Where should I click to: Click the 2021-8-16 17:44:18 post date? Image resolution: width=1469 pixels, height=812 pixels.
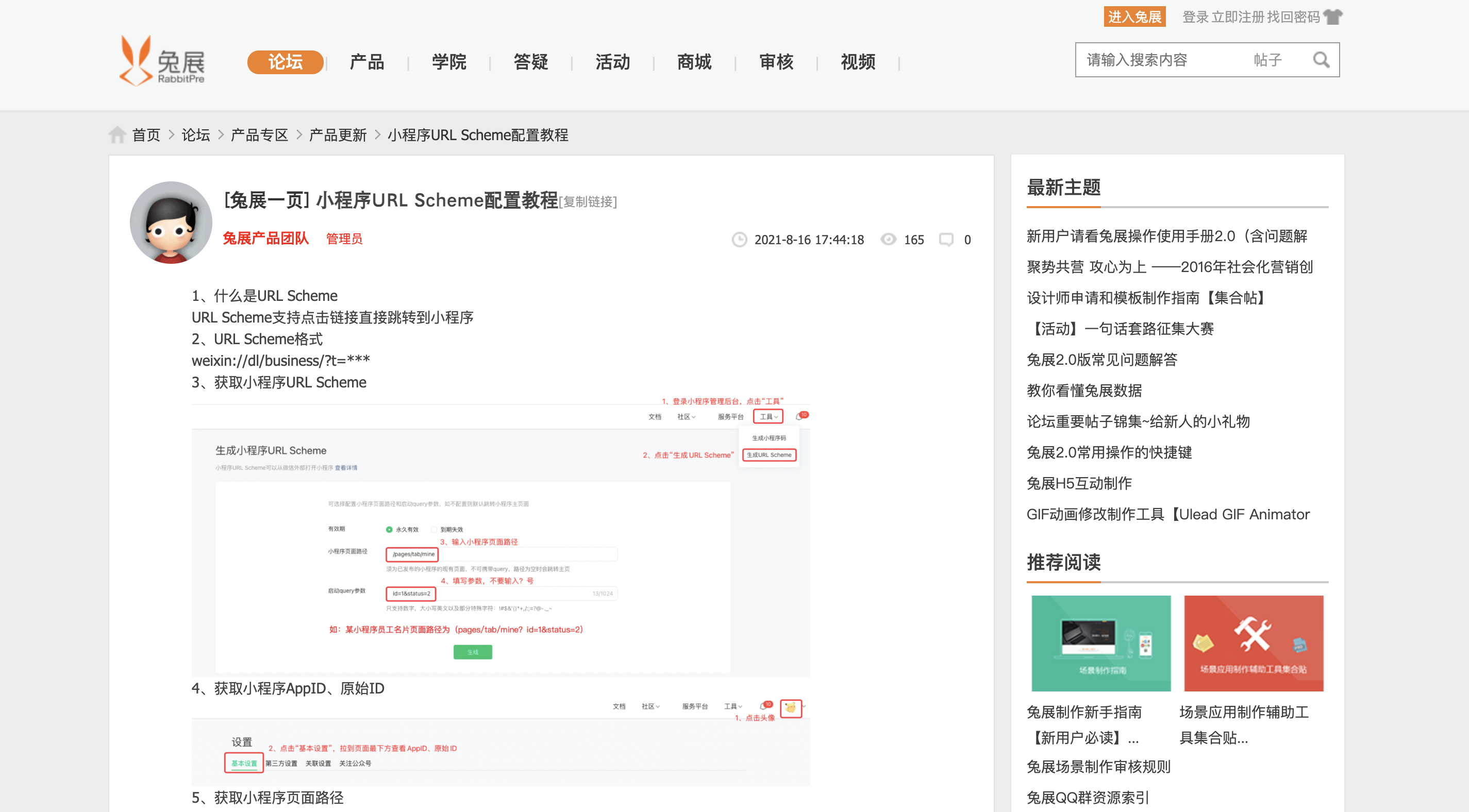click(x=809, y=240)
